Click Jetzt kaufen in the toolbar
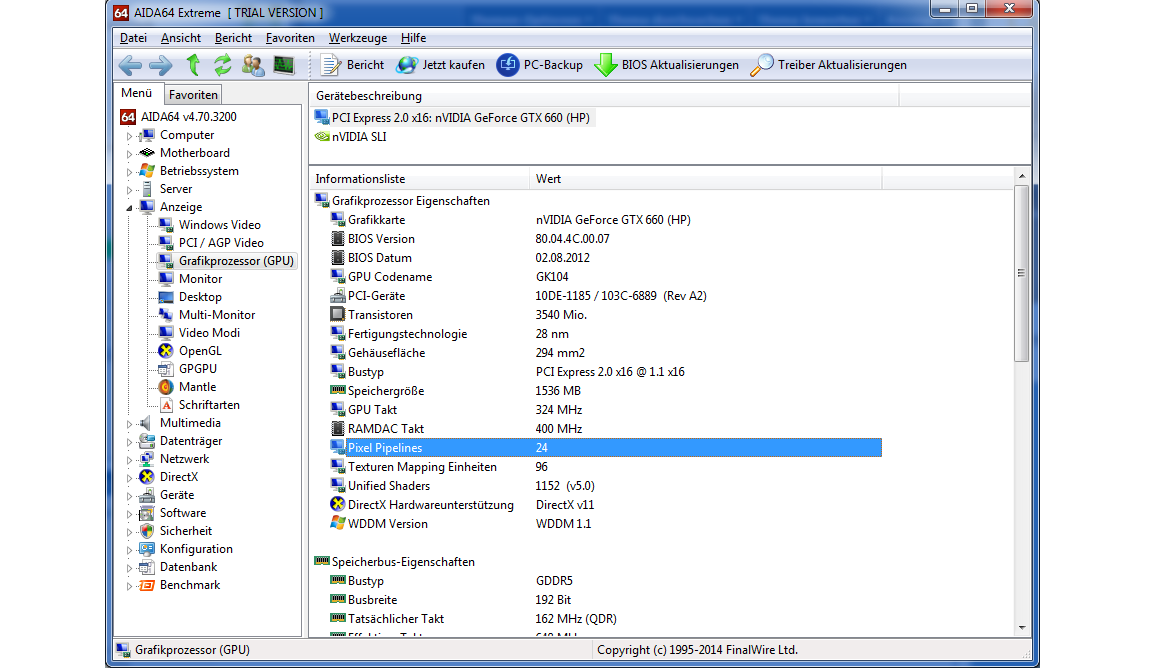This screenshot has height=670, width=1152. point(440,65)
